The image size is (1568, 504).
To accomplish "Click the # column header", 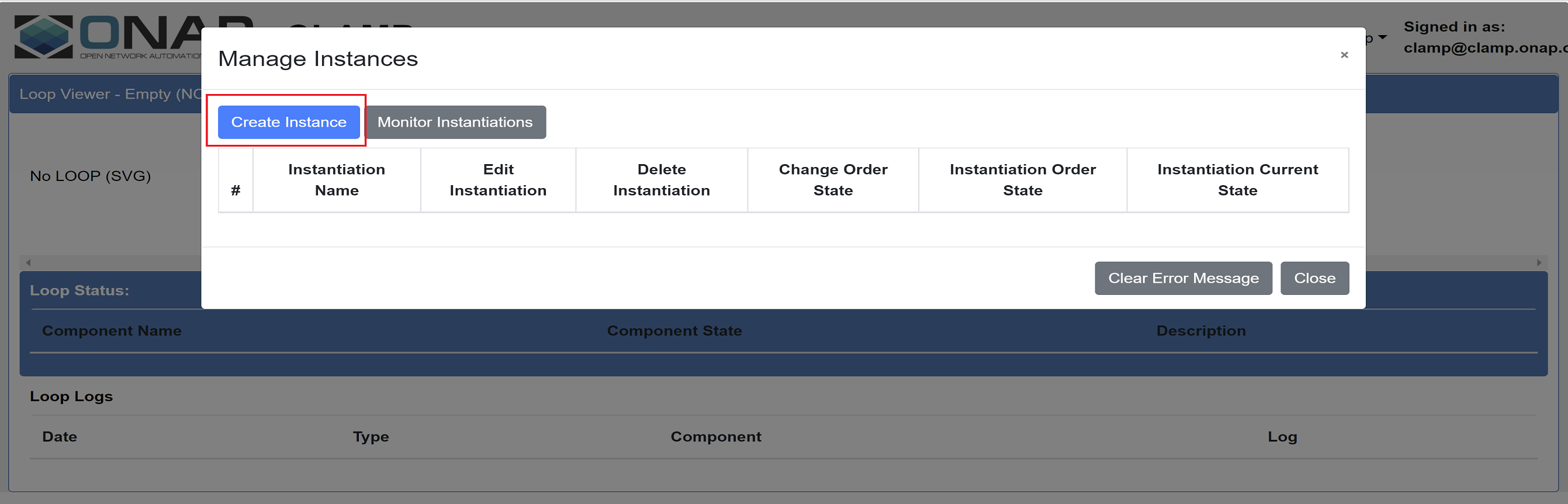I will 236,180.
